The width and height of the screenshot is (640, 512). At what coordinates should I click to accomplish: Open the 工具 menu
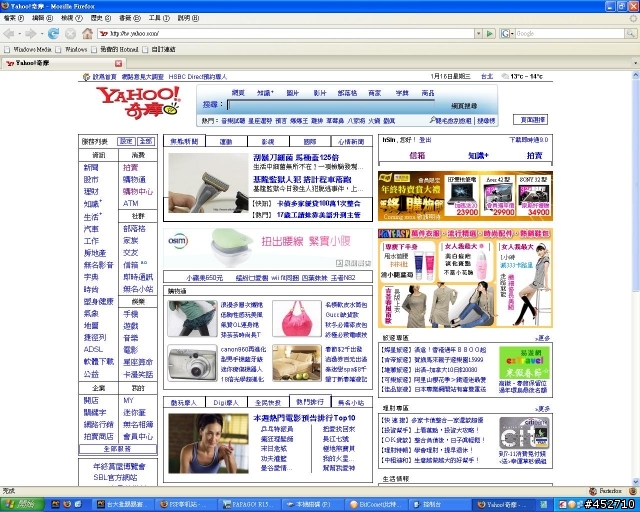pyautogui.click(x=159, y=18)
